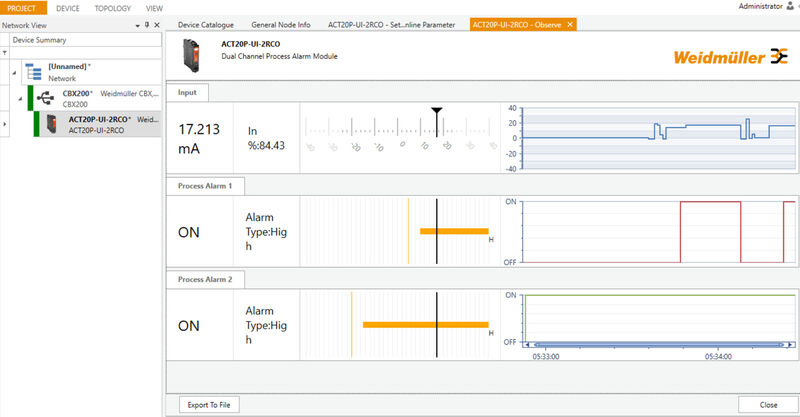This screenshot has width=800, height=417.
Task: Open the TOPOLOGY menu
Action: click(x=112, y=7)
